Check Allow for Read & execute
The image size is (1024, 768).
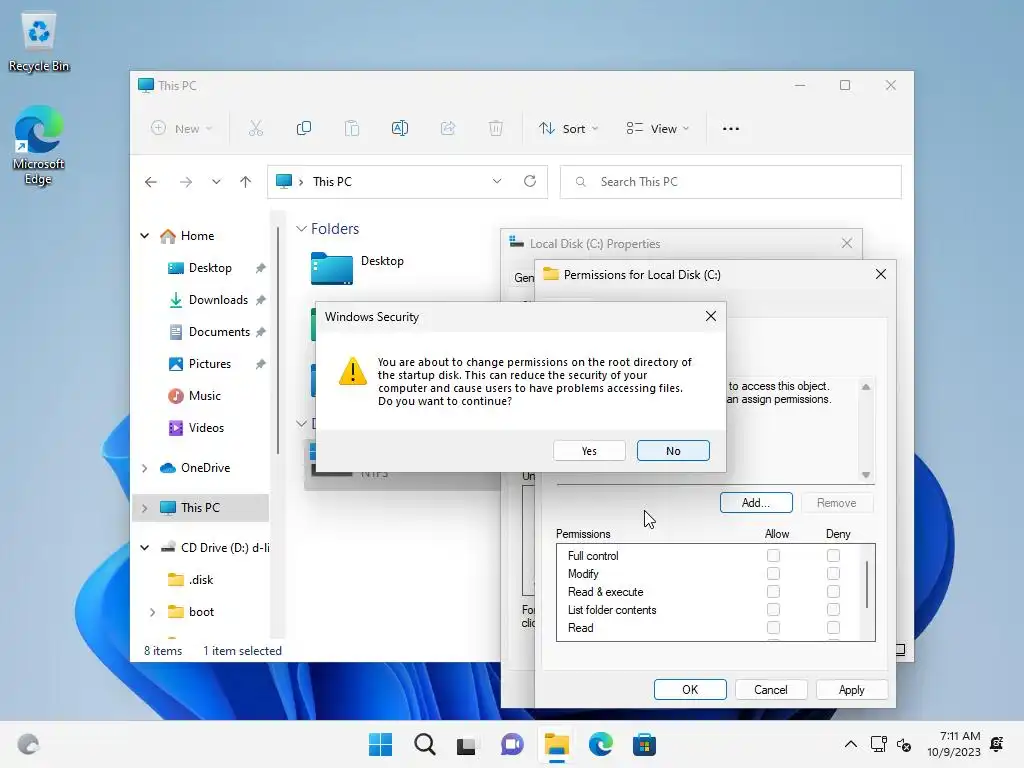(773, 592)
